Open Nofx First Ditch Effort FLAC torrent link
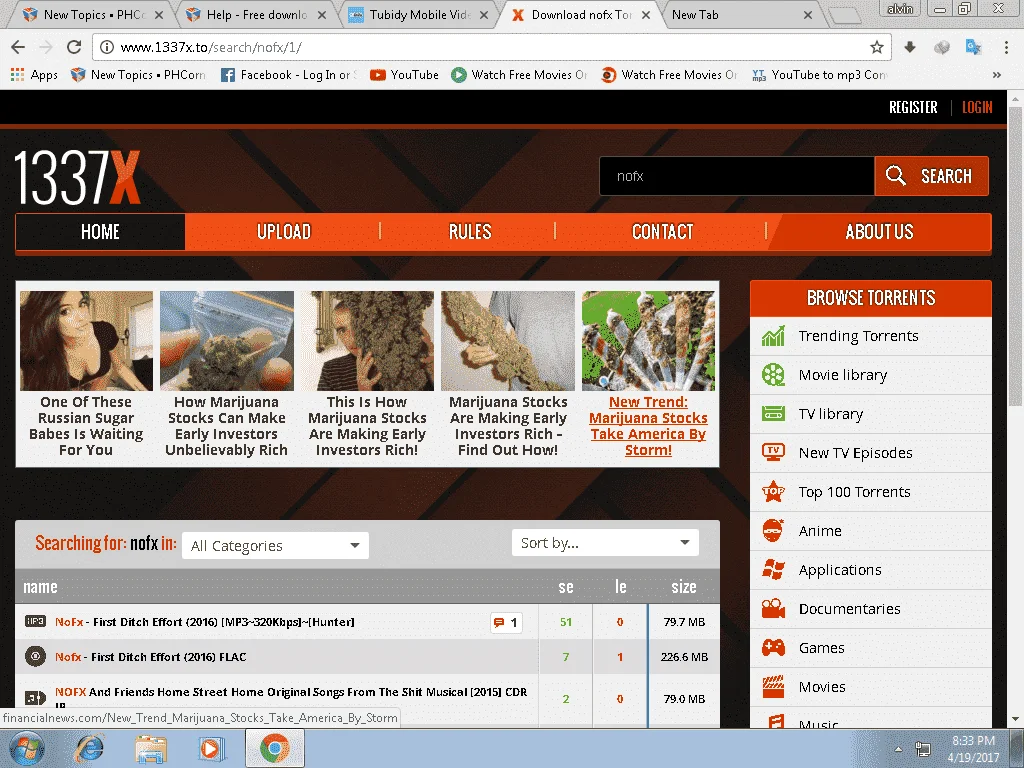The image size is (1024, 768). click(x=150, y=657)
